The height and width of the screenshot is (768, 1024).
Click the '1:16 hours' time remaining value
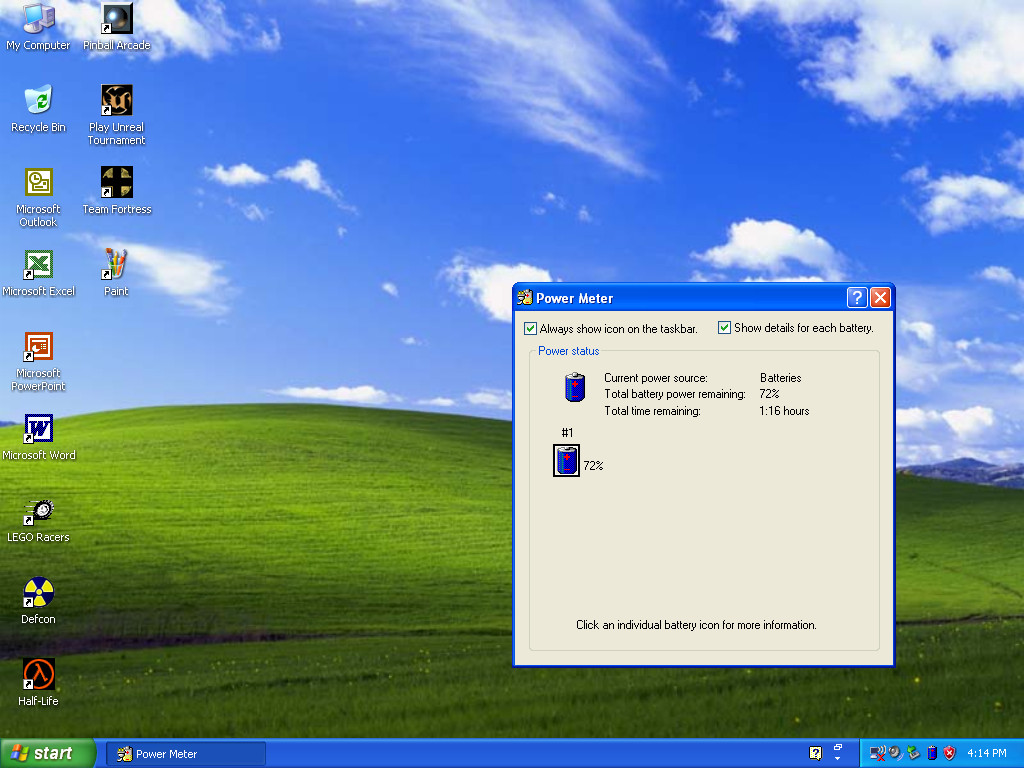coord(784,411)
